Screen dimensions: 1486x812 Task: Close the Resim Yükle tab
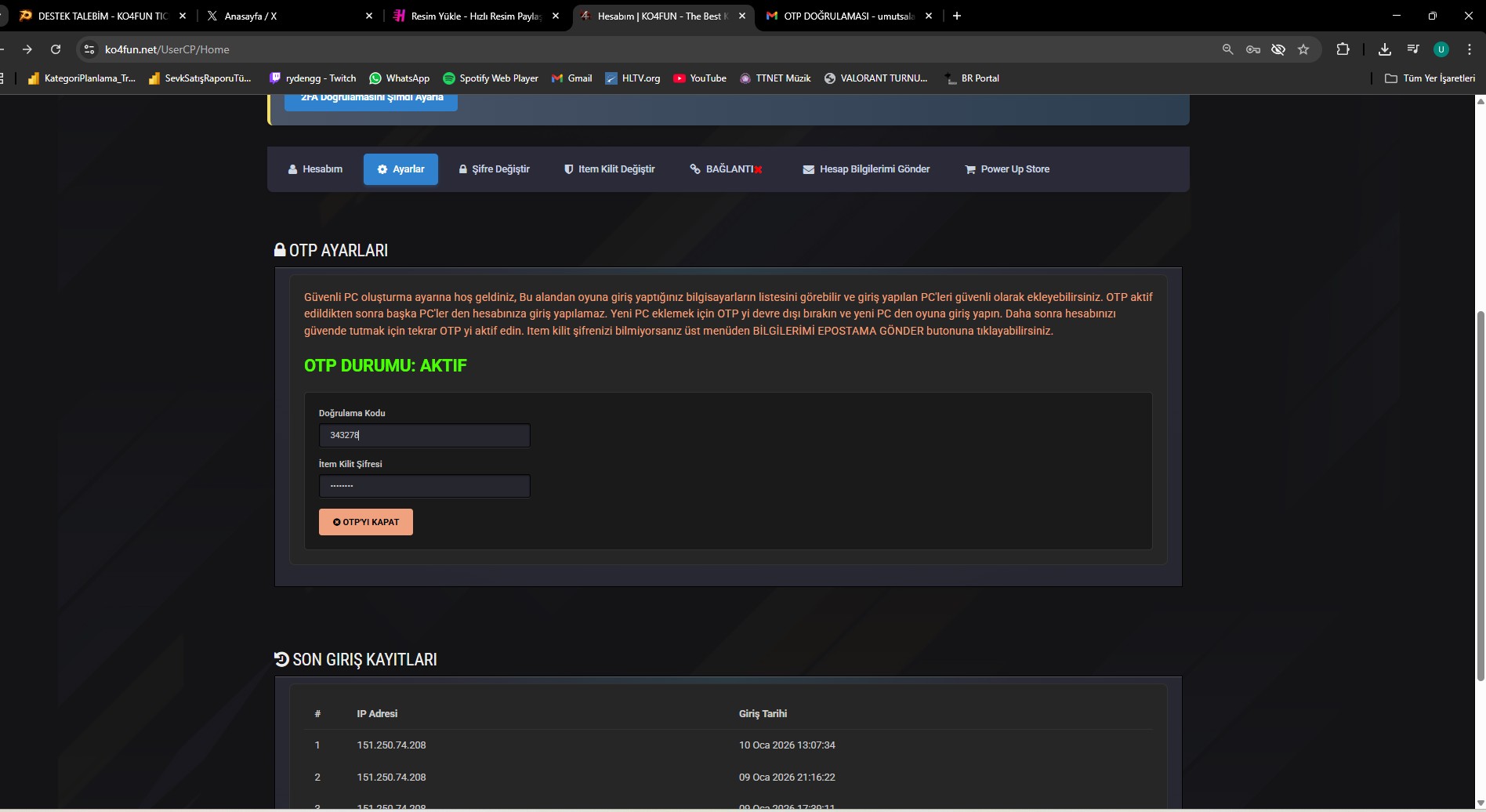click(x=556, y=16)
